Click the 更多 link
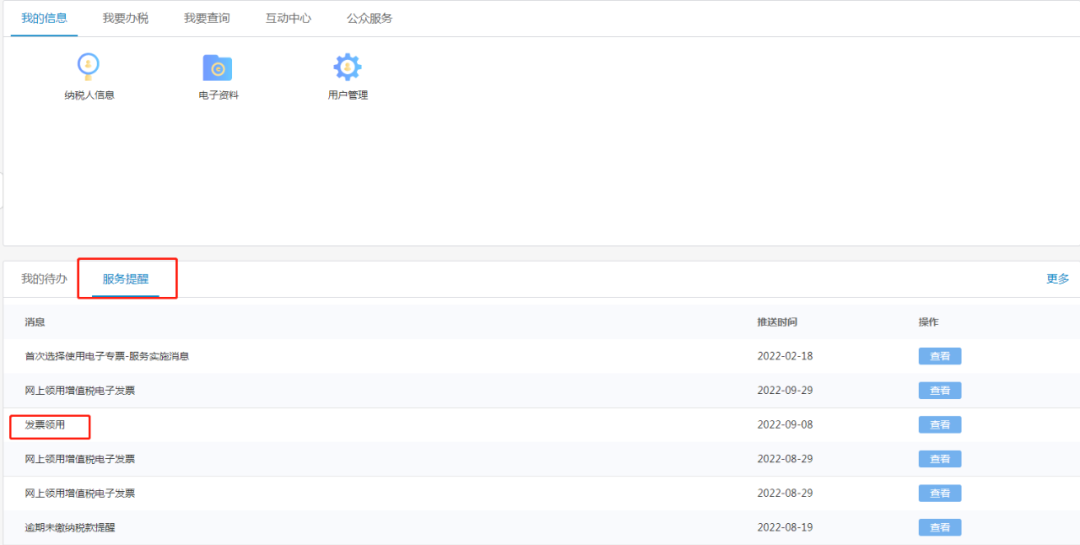Image resolution: width=1080 pixels, height=545 pixels. tap(1058, 279)
